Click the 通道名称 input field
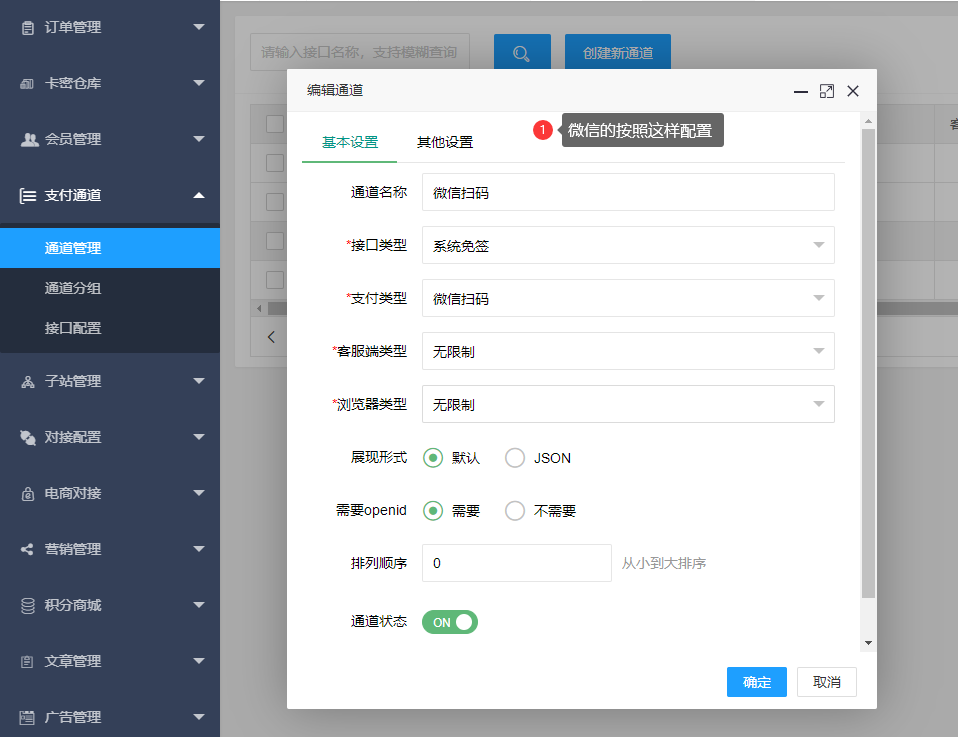Screen dimensions: 958x737 pyautogui.click(x=628, y=192)
